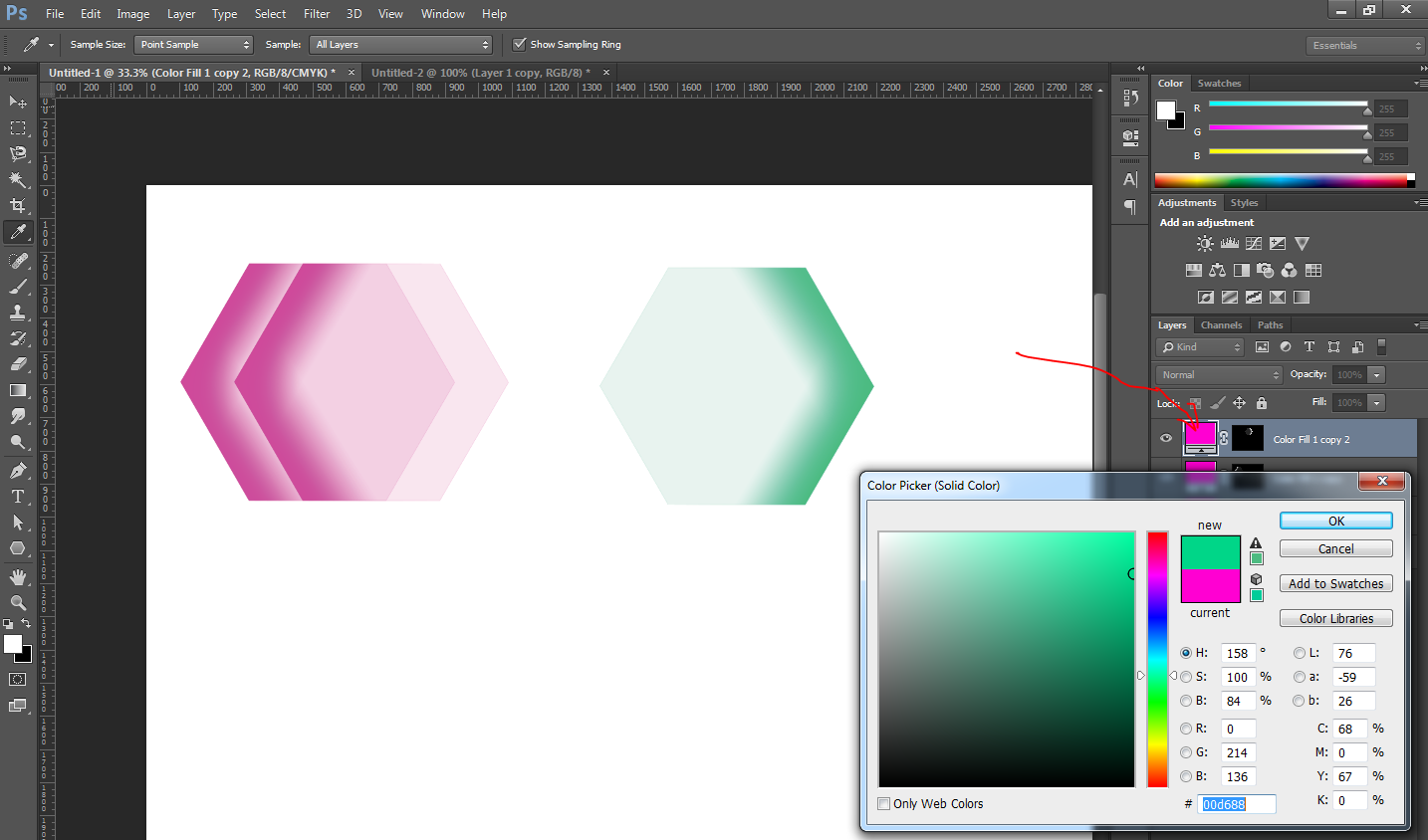Filter layers by type layers icon
The image size is (1428, 840).
tap(1309, 347)
